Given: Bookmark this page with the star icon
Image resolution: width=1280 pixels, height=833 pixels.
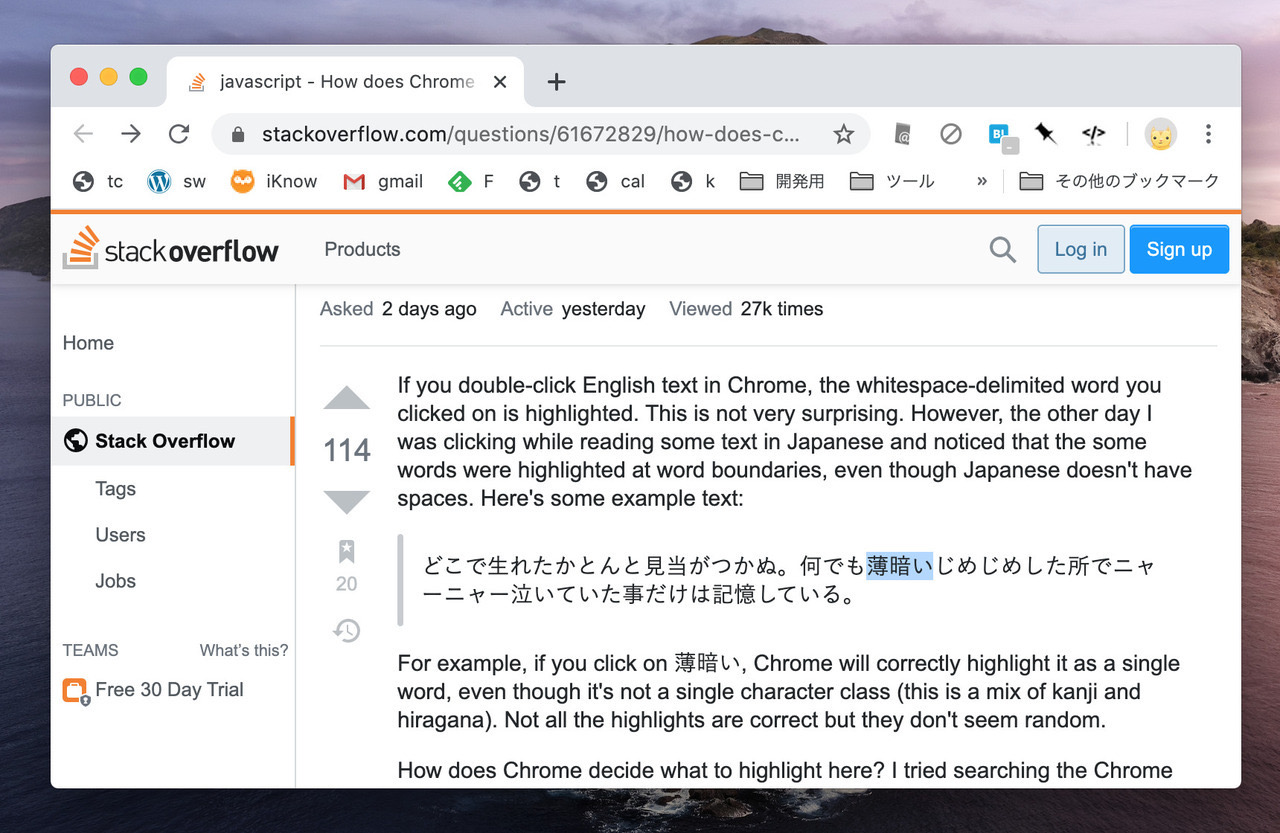Looking at the screenshot, I should point(844,134).
